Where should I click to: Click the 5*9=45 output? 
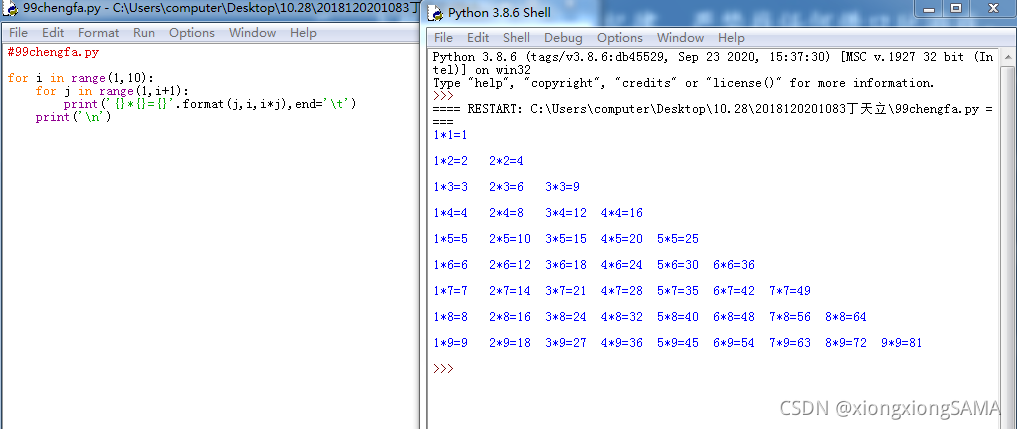click(678, 343)
